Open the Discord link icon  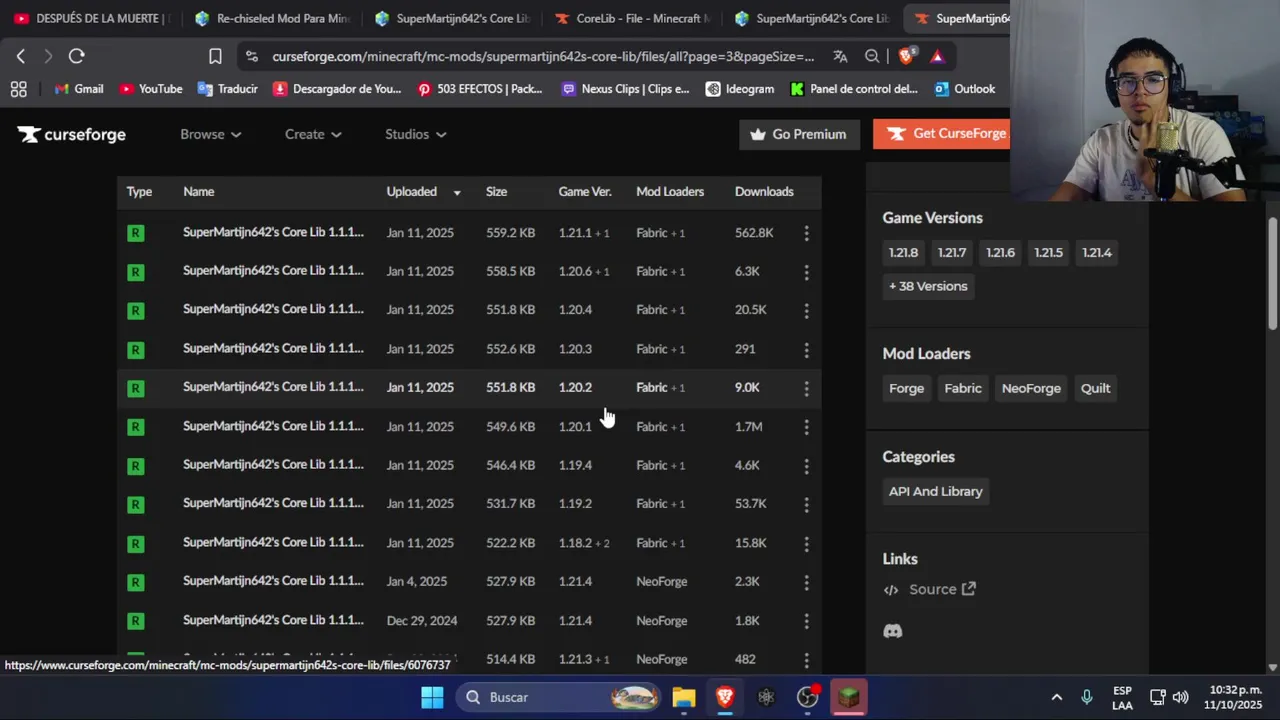coord(893,631)
